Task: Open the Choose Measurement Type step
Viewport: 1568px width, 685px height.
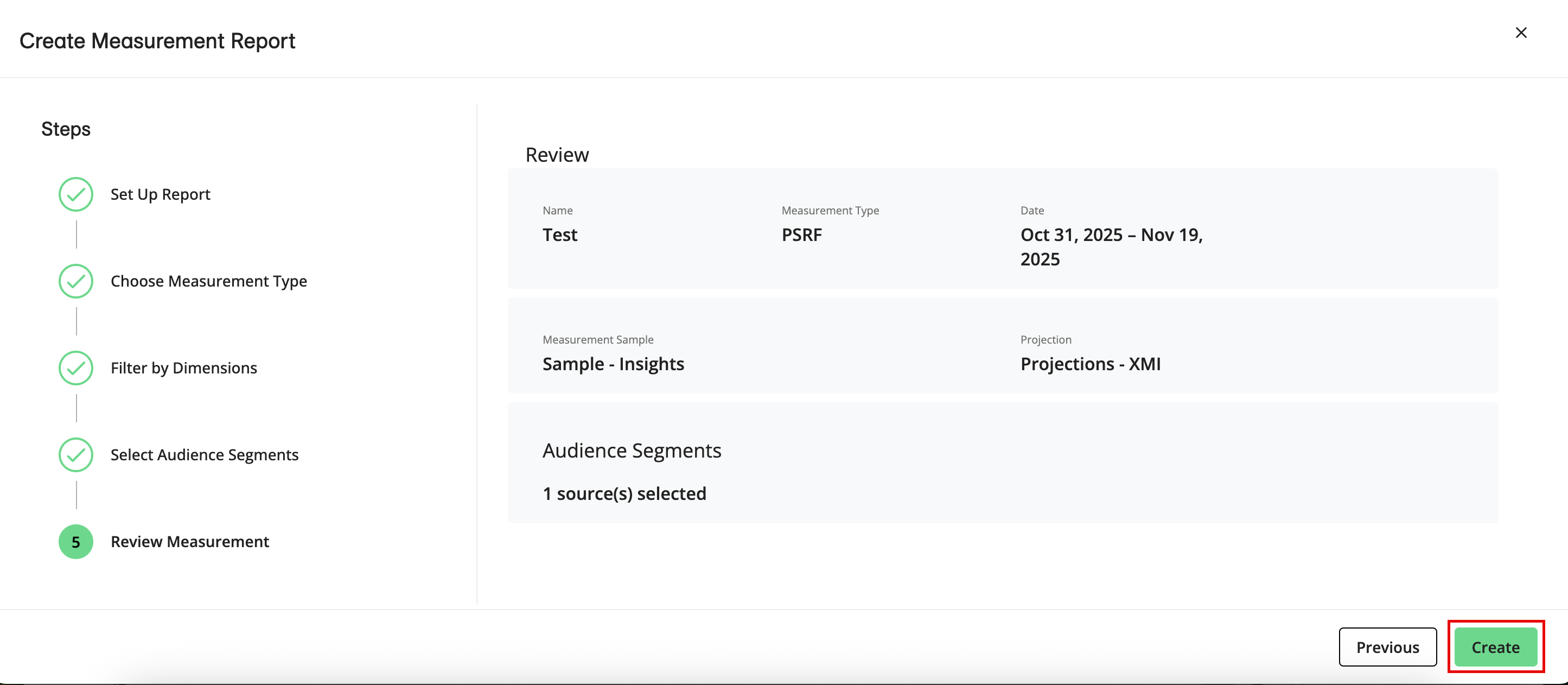Action: 209,281
